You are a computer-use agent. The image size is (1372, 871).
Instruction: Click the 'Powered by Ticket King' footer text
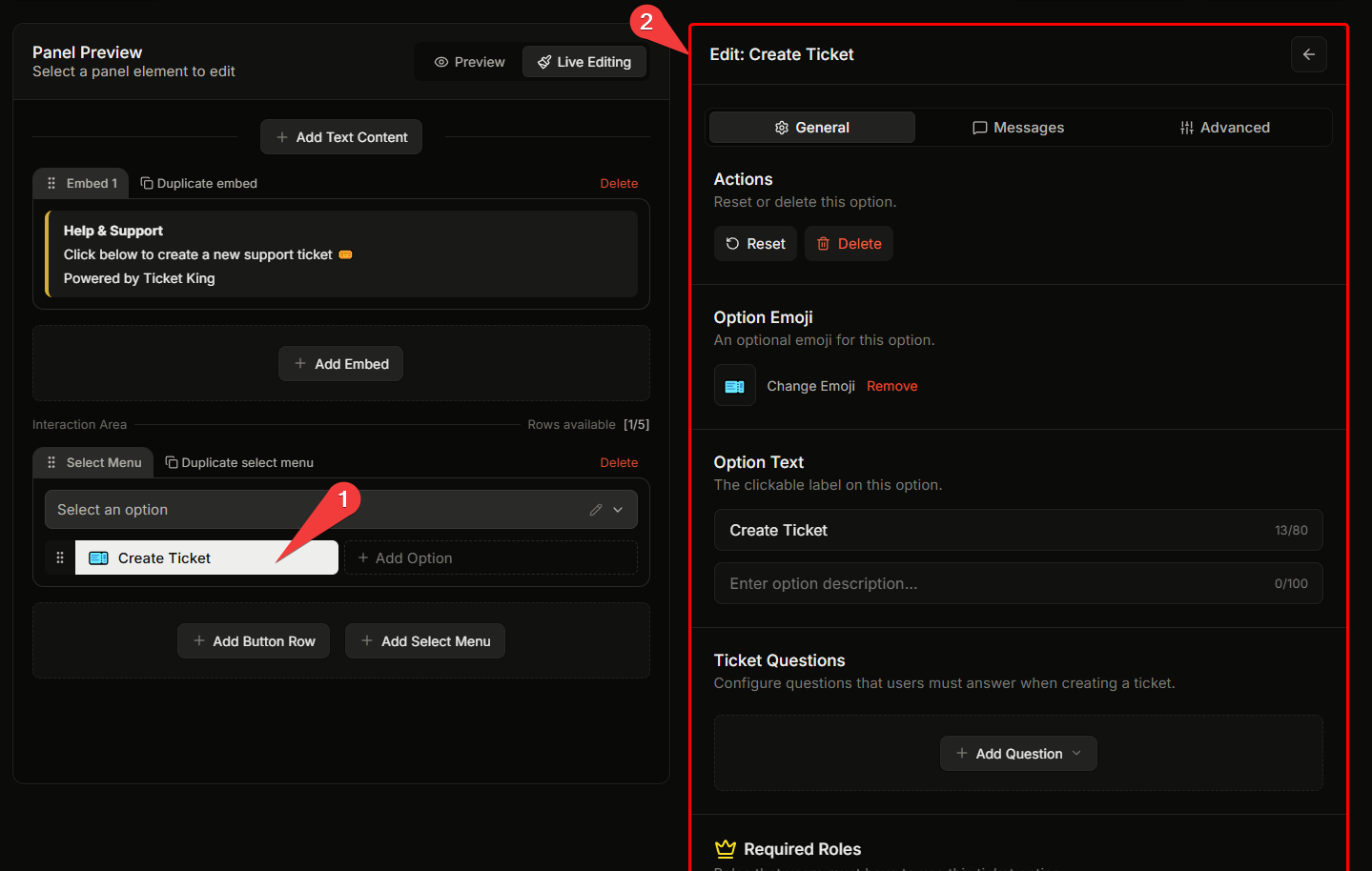click(139, 278)
